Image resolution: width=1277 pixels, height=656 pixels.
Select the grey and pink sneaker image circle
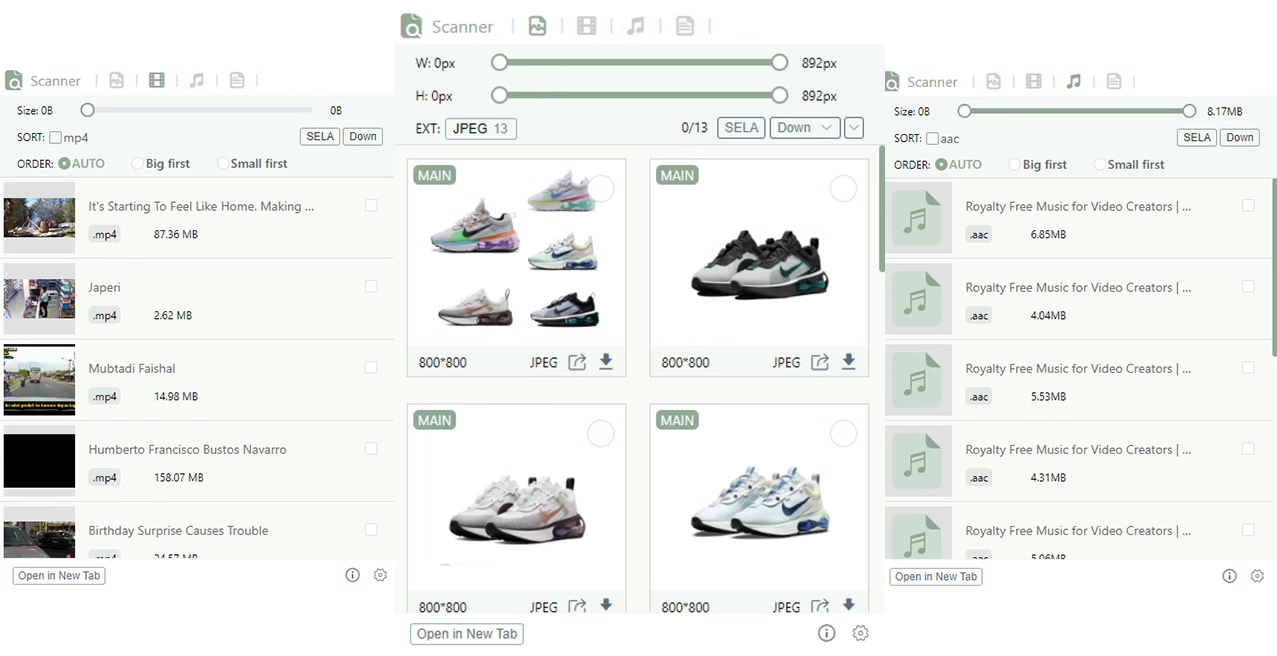(x=601, y=433)
